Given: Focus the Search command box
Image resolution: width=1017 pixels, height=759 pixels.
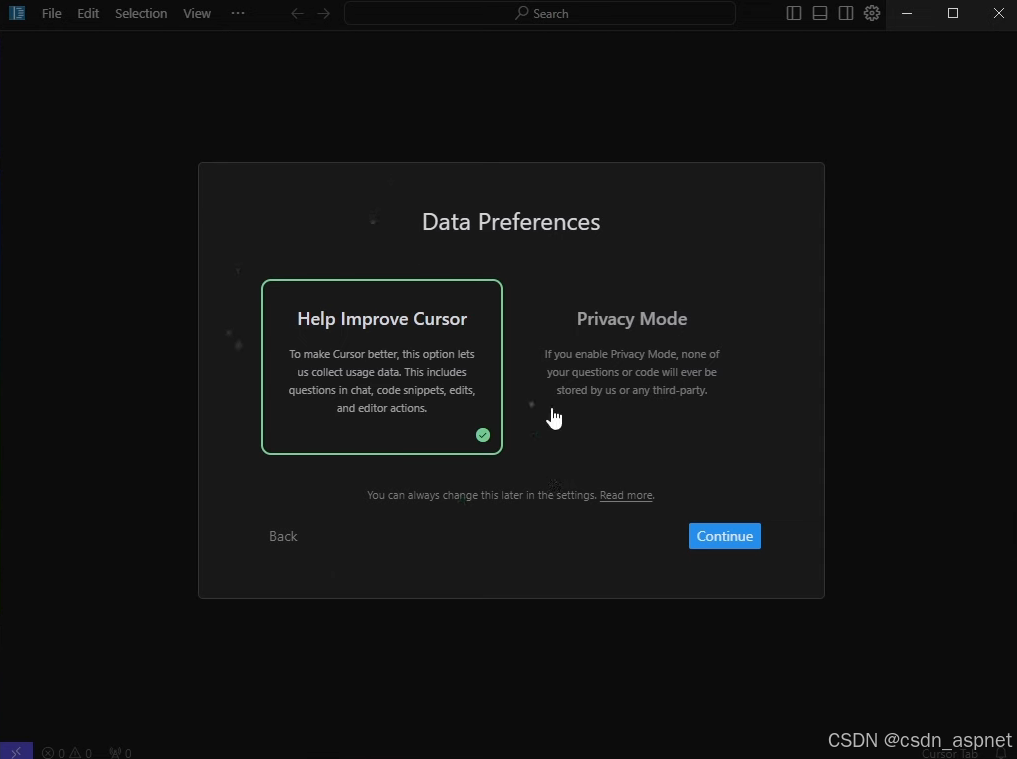Looking at the screenshot, I should [540, 13].
